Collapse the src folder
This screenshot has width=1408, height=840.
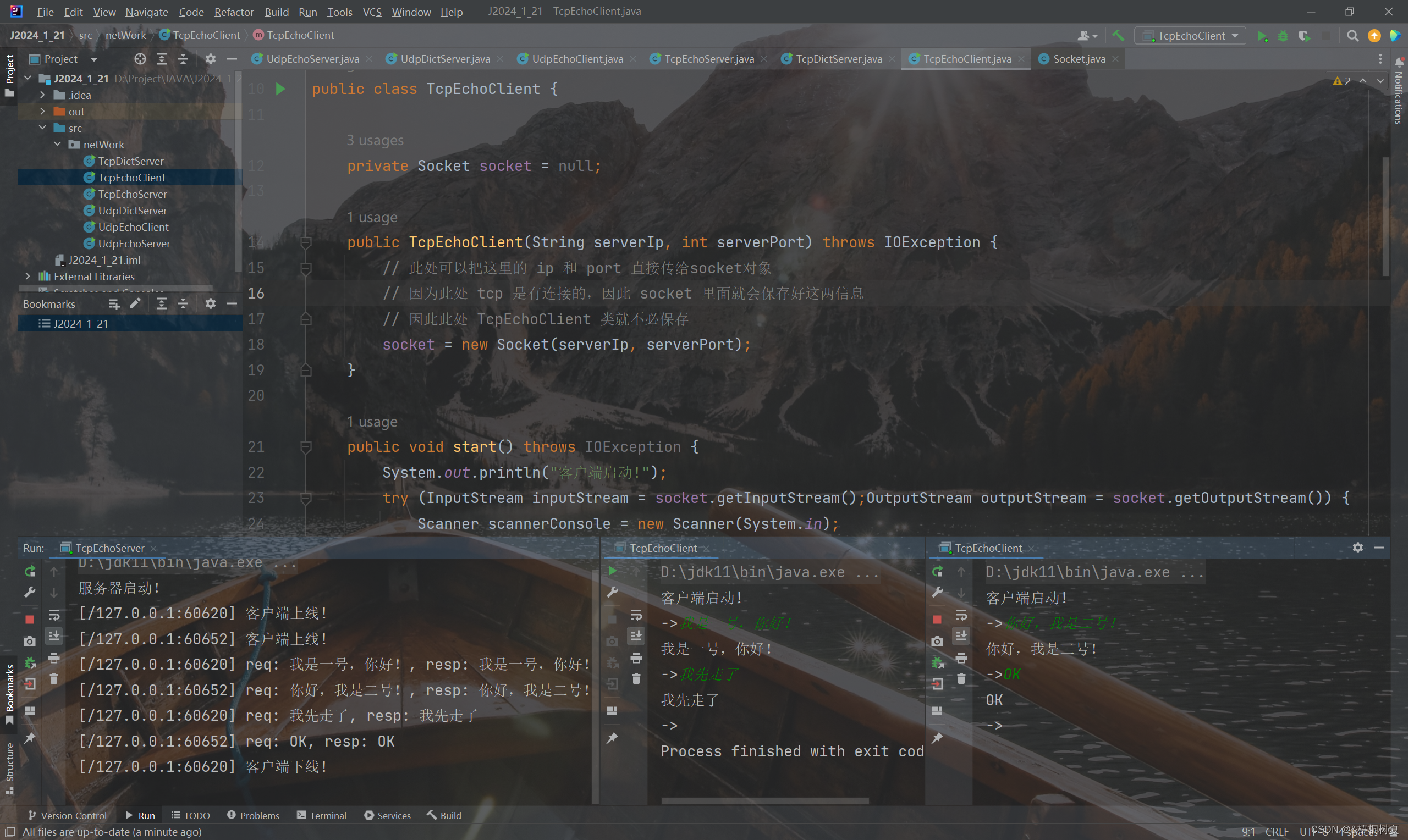click(42, 128)
